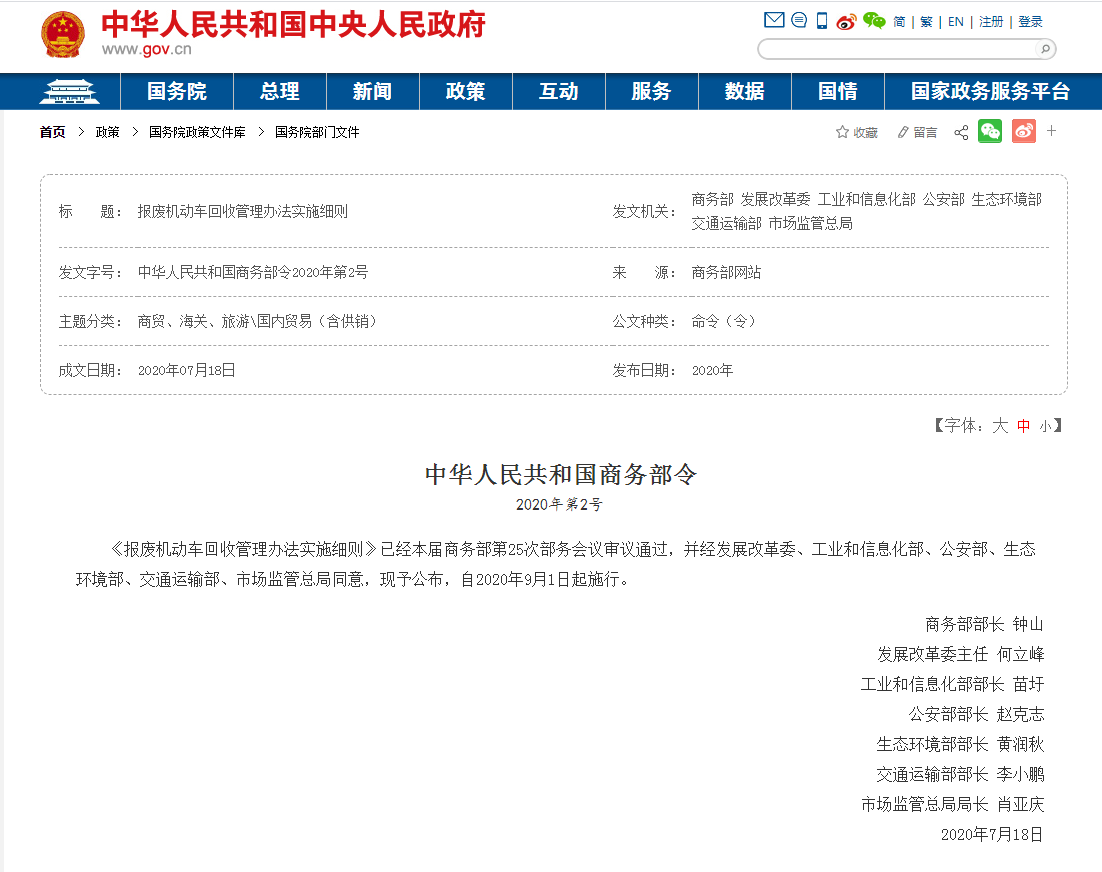Set font size to 大
This screenshot has width=1102, height=872.
[x=1000, y=426]
